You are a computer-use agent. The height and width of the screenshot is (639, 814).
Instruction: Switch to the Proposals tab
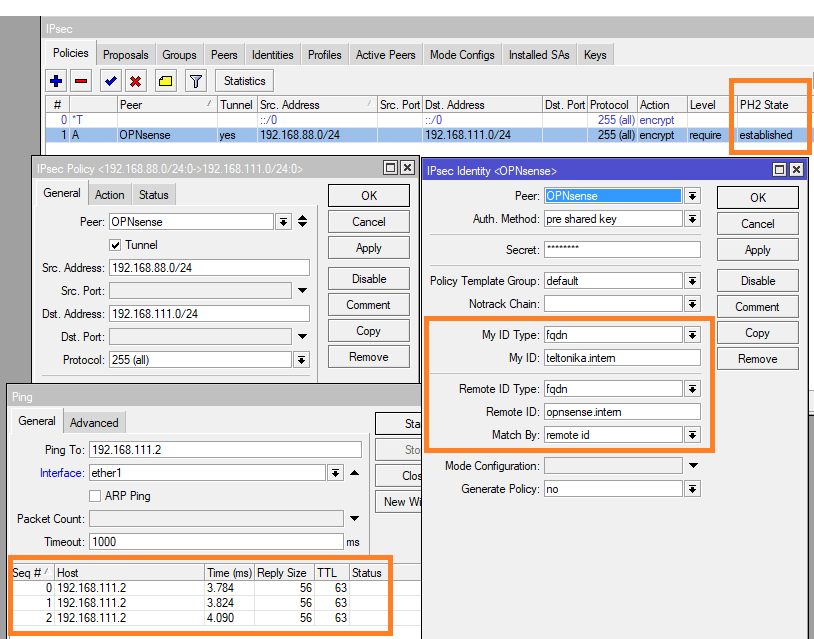pyautogui.click(x=126, y=55)
